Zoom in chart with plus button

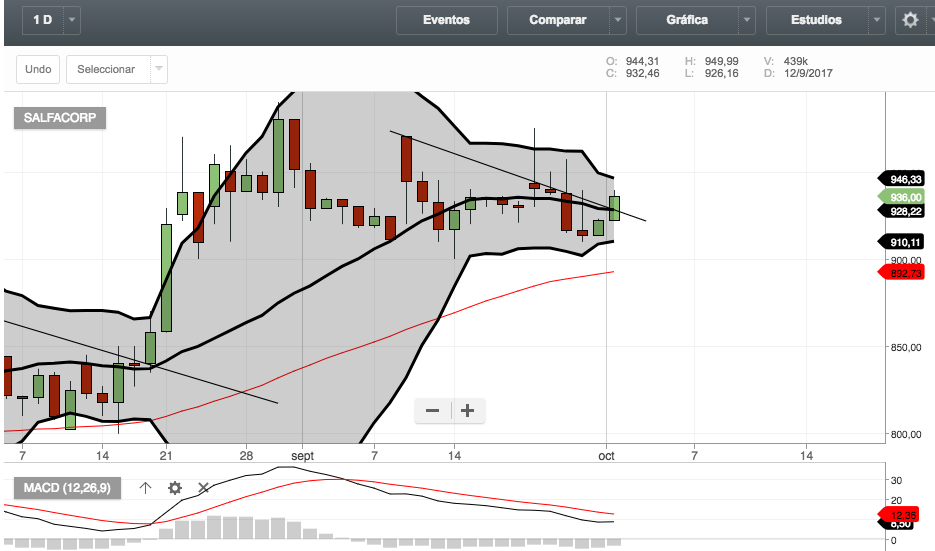468,411
